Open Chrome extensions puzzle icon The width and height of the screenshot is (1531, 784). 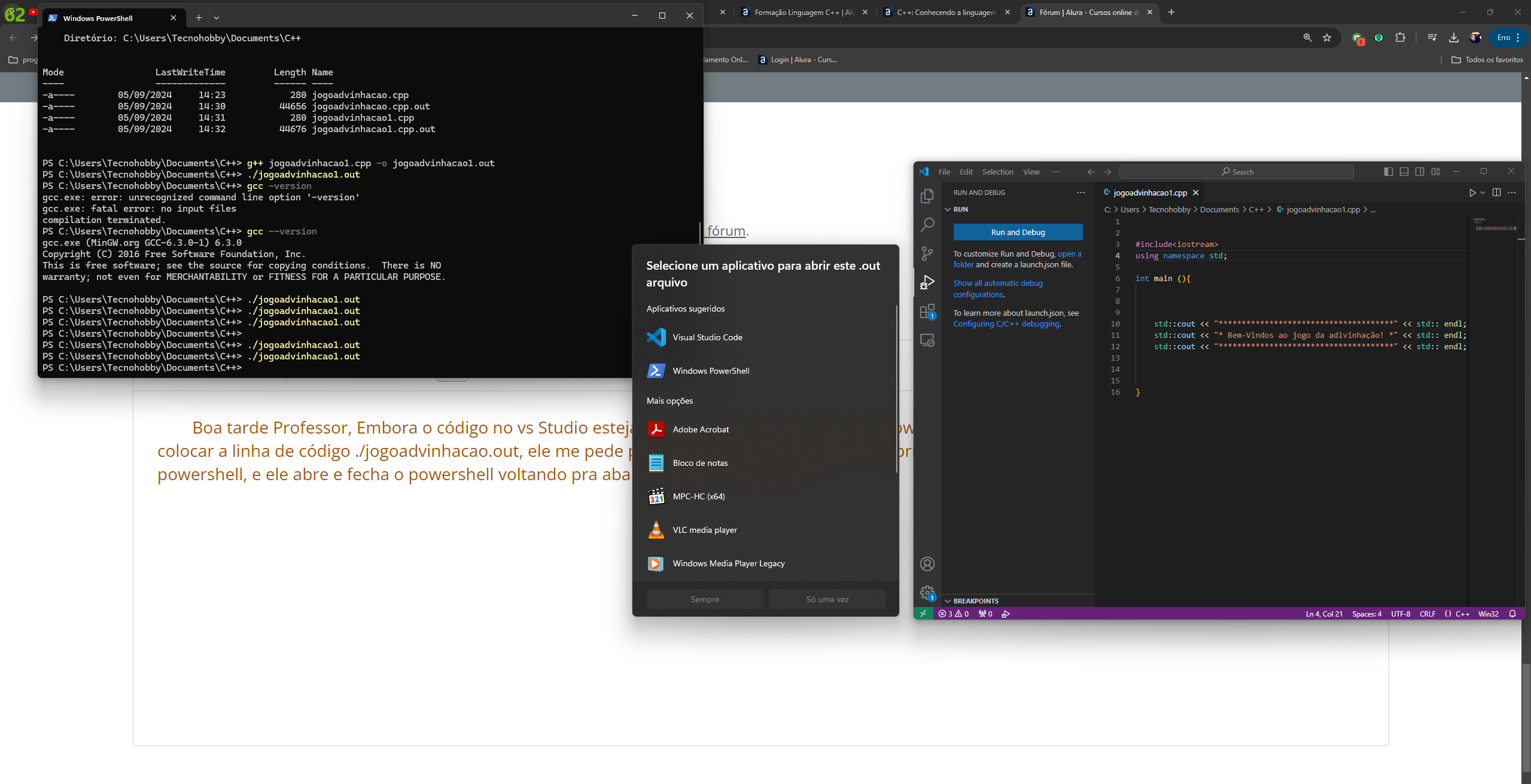tap(1401, 38)
